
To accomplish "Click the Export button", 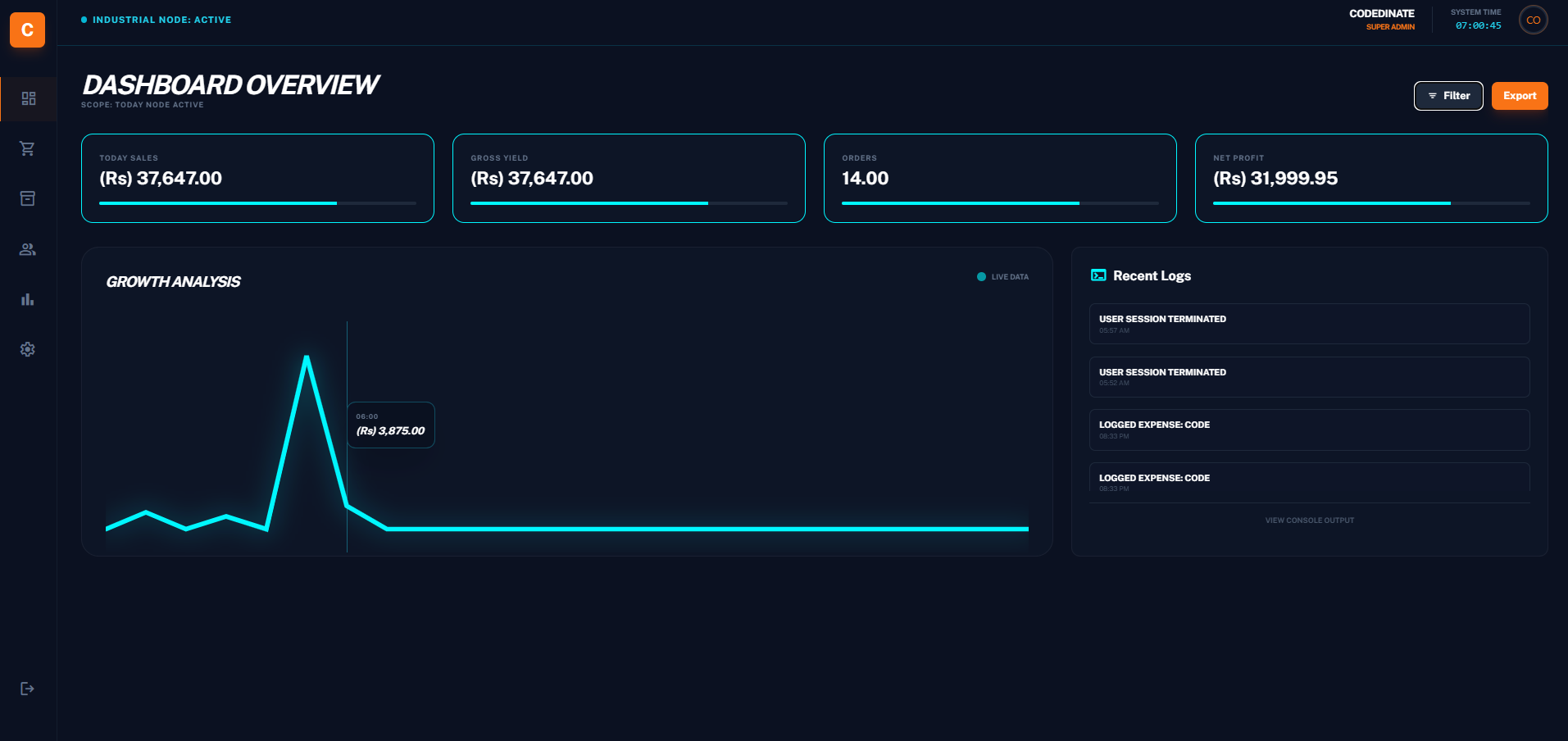I will coord(1520,96).
